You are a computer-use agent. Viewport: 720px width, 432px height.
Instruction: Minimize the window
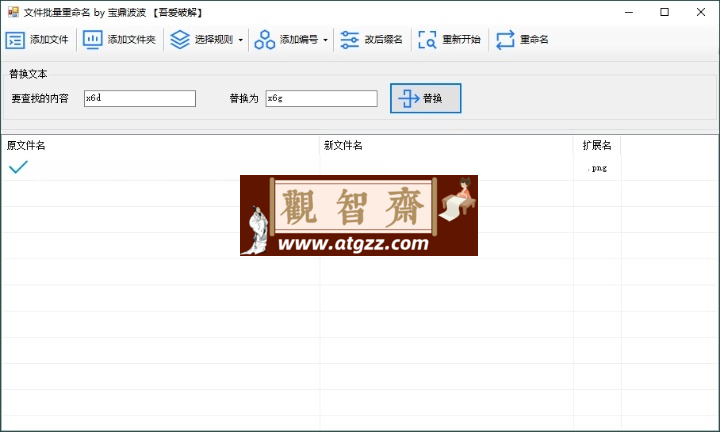tap(629, 12)
